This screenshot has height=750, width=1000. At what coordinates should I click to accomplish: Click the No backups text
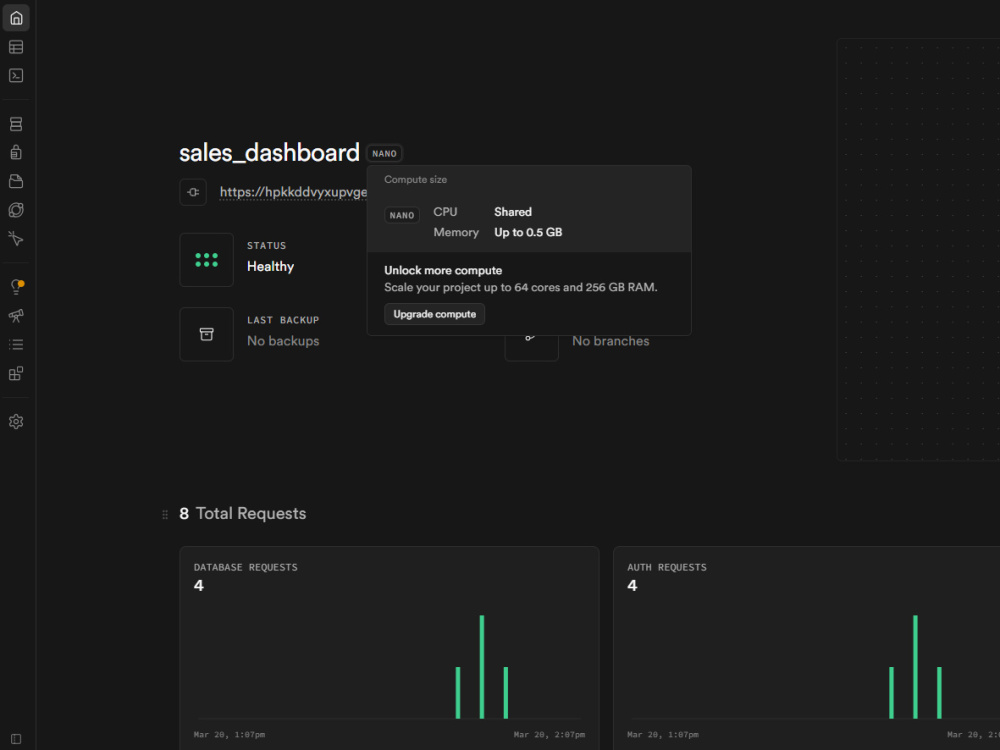pos(283,341)
